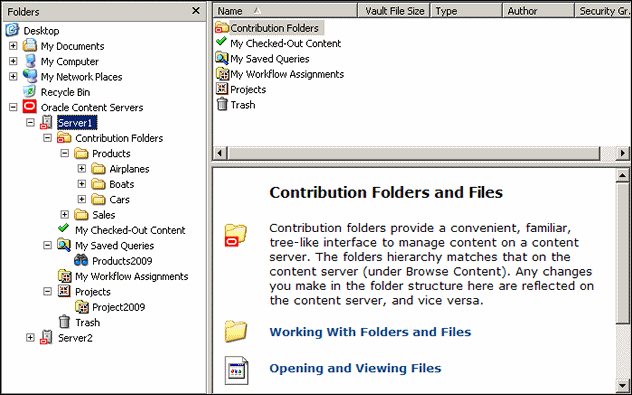
Task: Click Contribution Folders icon in file list
Action: click(x=222, y=28)
